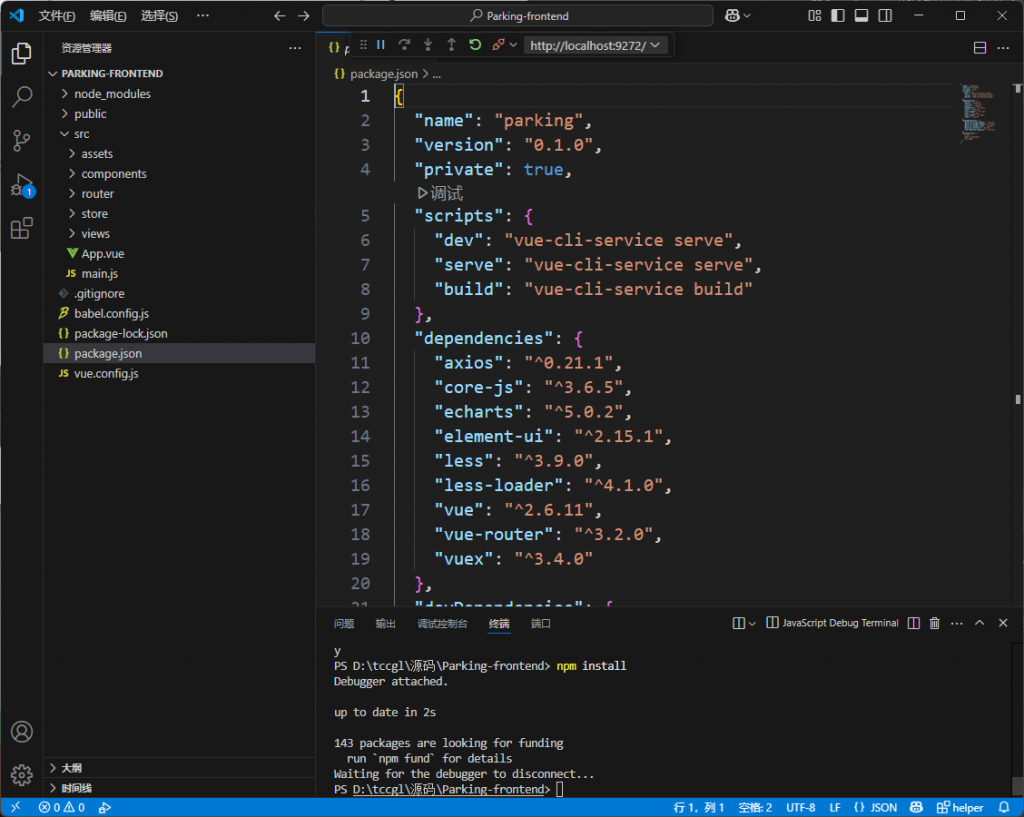The height and width of the screenshot is (817, 1024).
Task: Grab the debug toolbar drag handle
Action: pos(363,45)
